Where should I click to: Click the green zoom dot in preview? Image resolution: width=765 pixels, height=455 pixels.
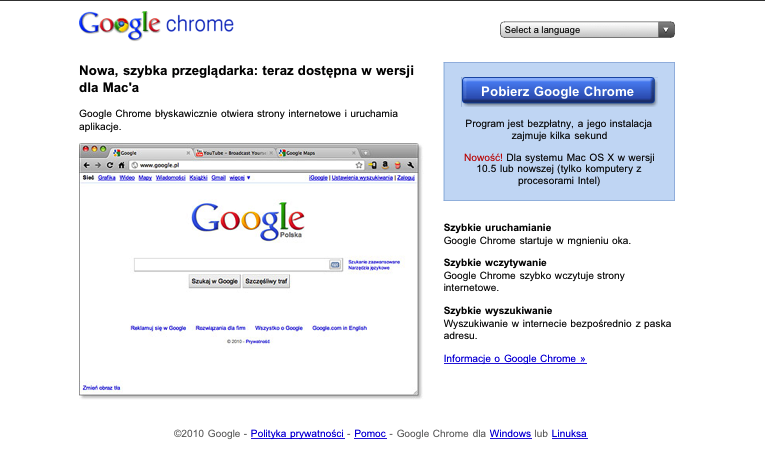(x=103, y=149)
